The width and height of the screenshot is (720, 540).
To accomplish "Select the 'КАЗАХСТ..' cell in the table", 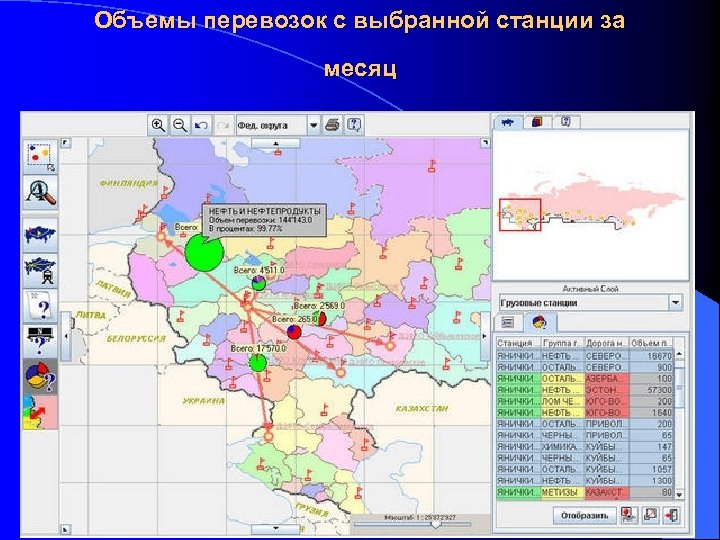I will click(606, 492).
